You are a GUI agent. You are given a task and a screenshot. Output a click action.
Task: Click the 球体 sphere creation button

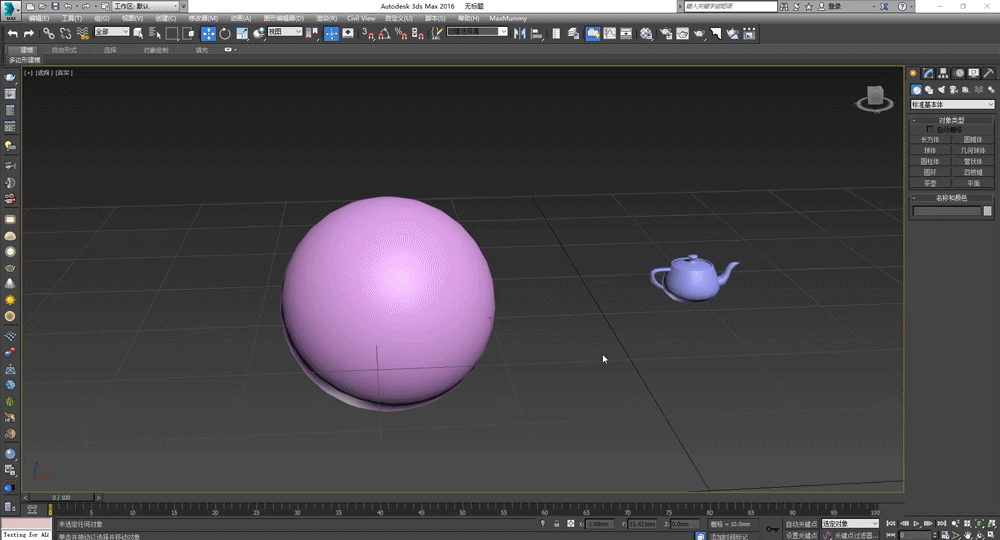930,150
